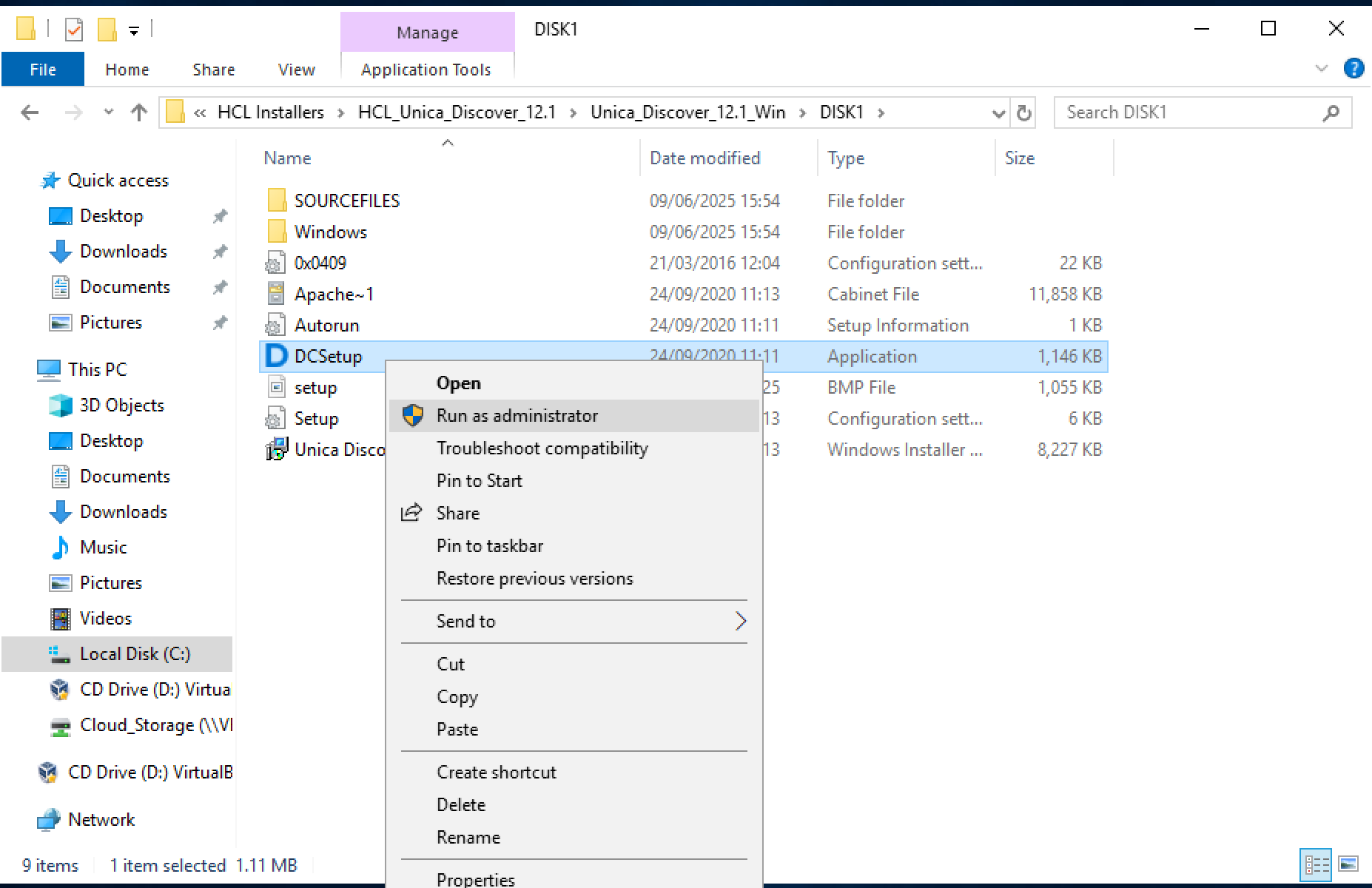Refresh the DISK1 folder view
This screenshot has height=888, width=1372.
point(1024,112)
